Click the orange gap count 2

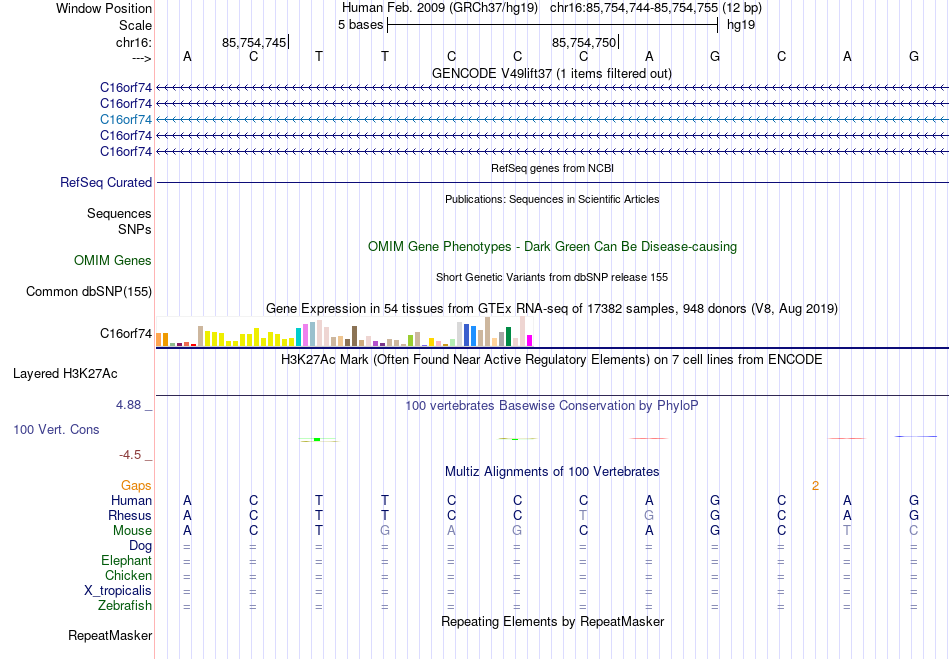(x=815, y=486)
